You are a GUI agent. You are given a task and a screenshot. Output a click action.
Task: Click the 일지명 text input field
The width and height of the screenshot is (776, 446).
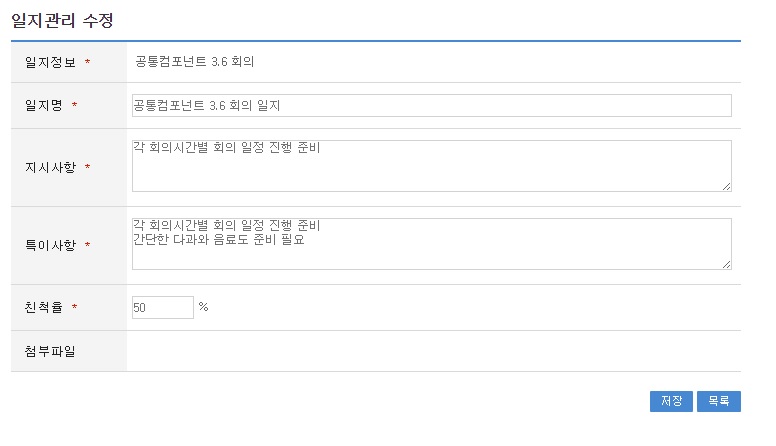click(431, 106)
